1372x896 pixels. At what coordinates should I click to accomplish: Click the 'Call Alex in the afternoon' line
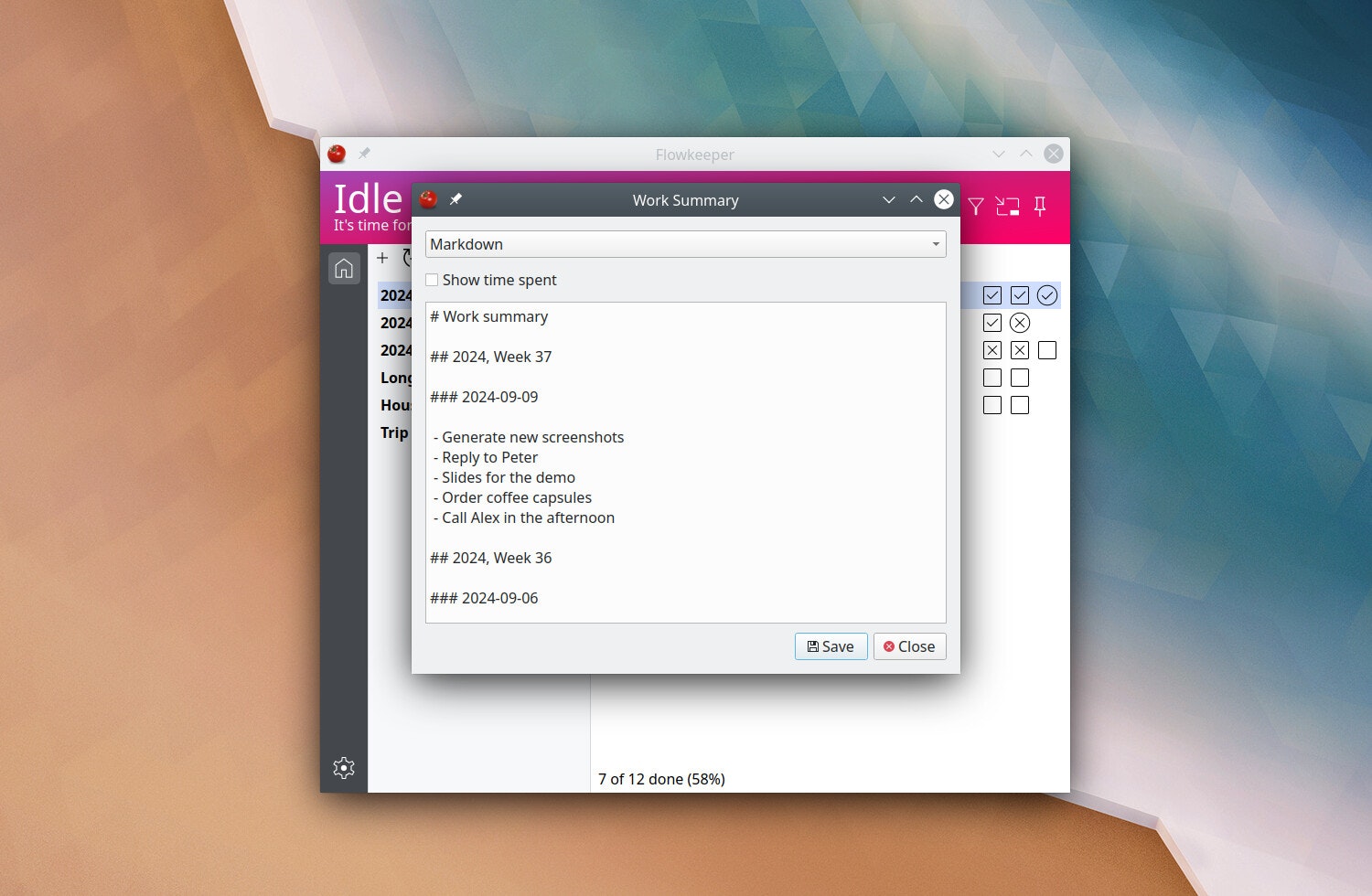524,517
